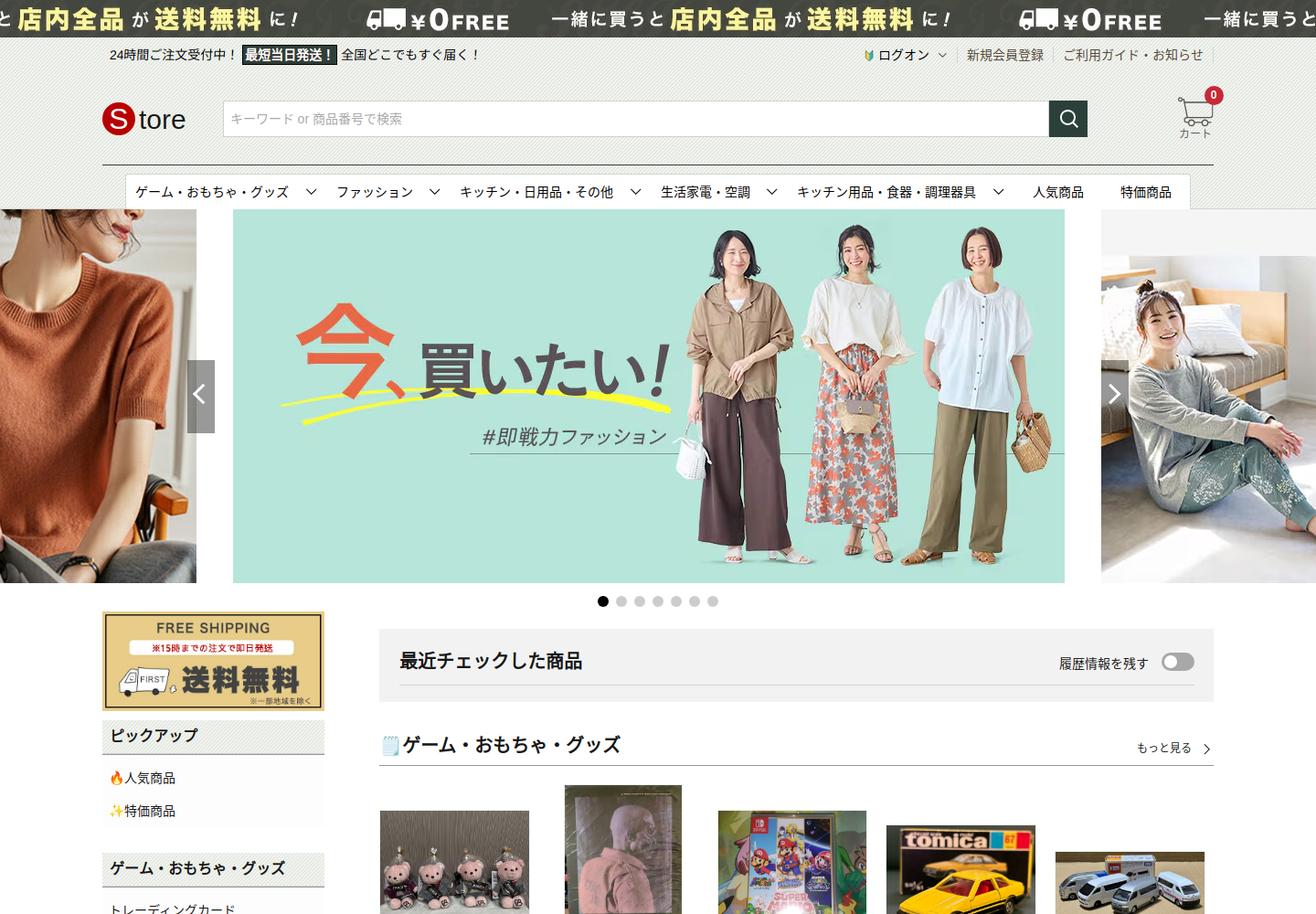The width and height of the screenshot is (1316, 914).
Task: Open the 特価商品 nav tab
Action: pyautogui.click(x=1146, y=192)
